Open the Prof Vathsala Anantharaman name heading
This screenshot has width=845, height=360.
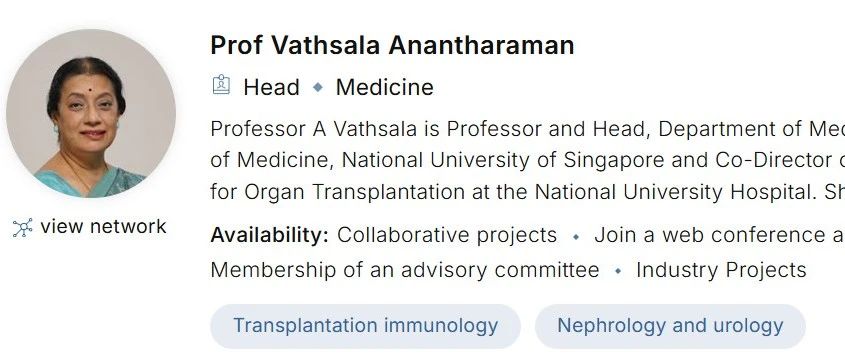coord(392,45)
